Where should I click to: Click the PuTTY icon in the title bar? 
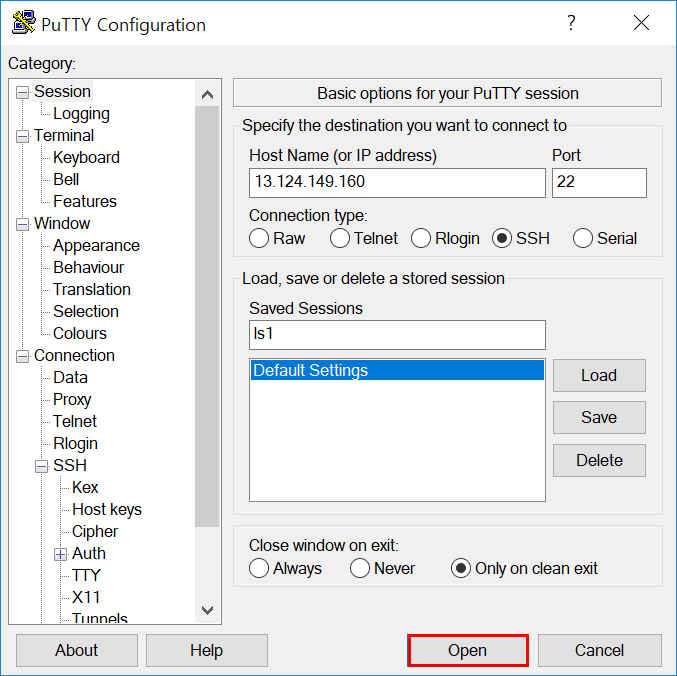tap(23, 23)
